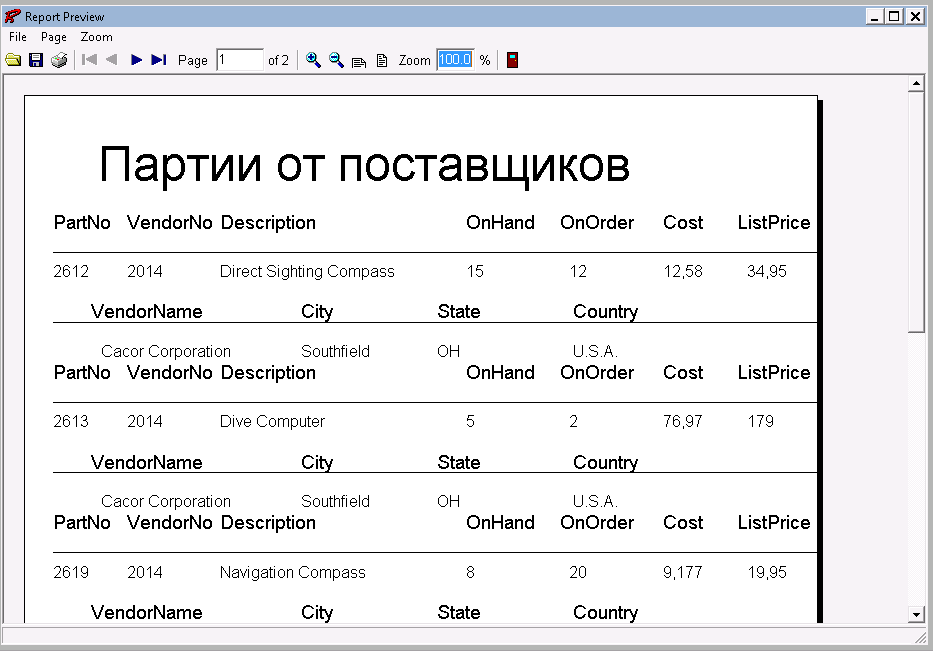Close the preview with the red door icon
This screenshot has width=933, height=651.
(512, 60)
